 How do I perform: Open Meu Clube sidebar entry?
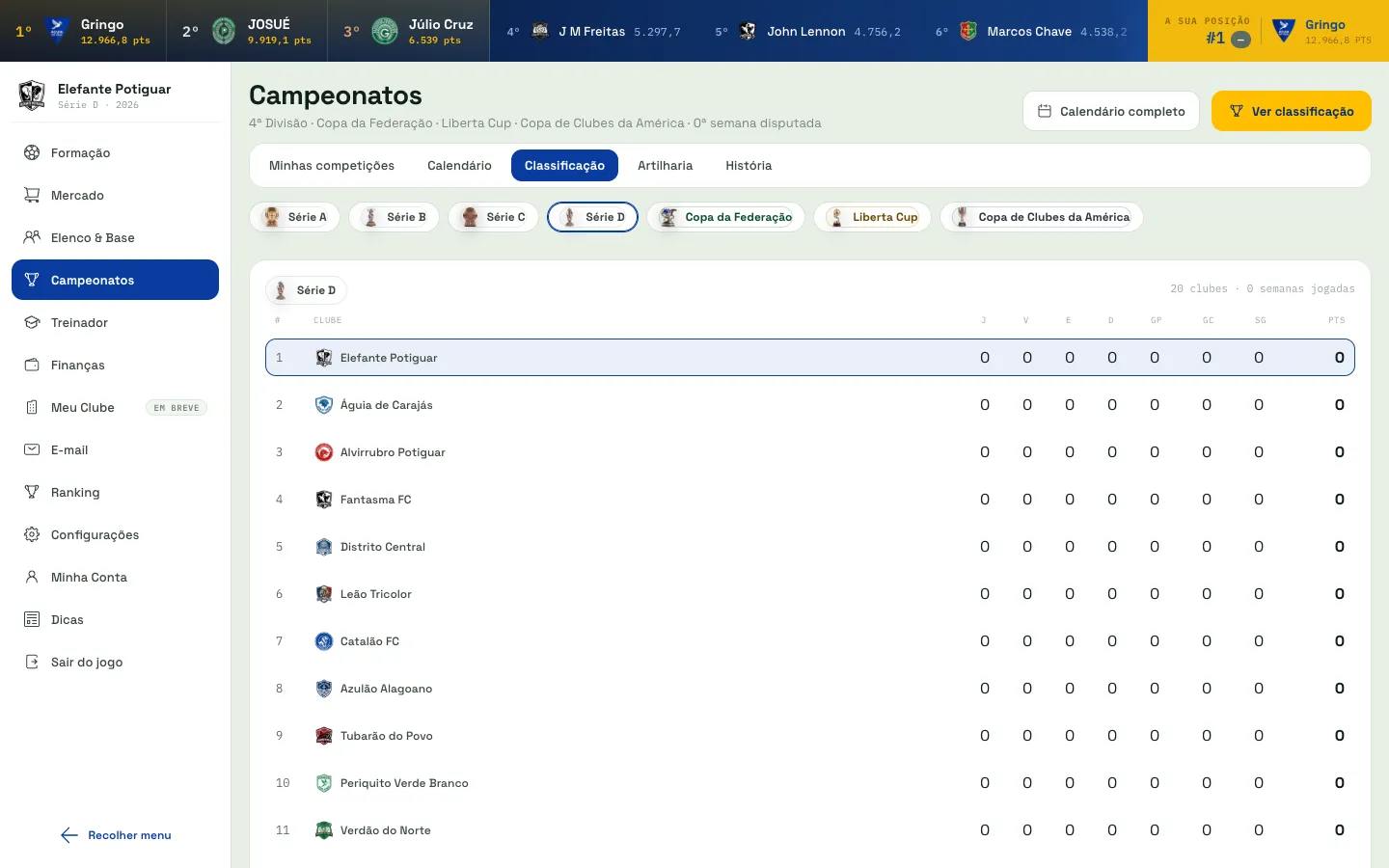point(115,407)
